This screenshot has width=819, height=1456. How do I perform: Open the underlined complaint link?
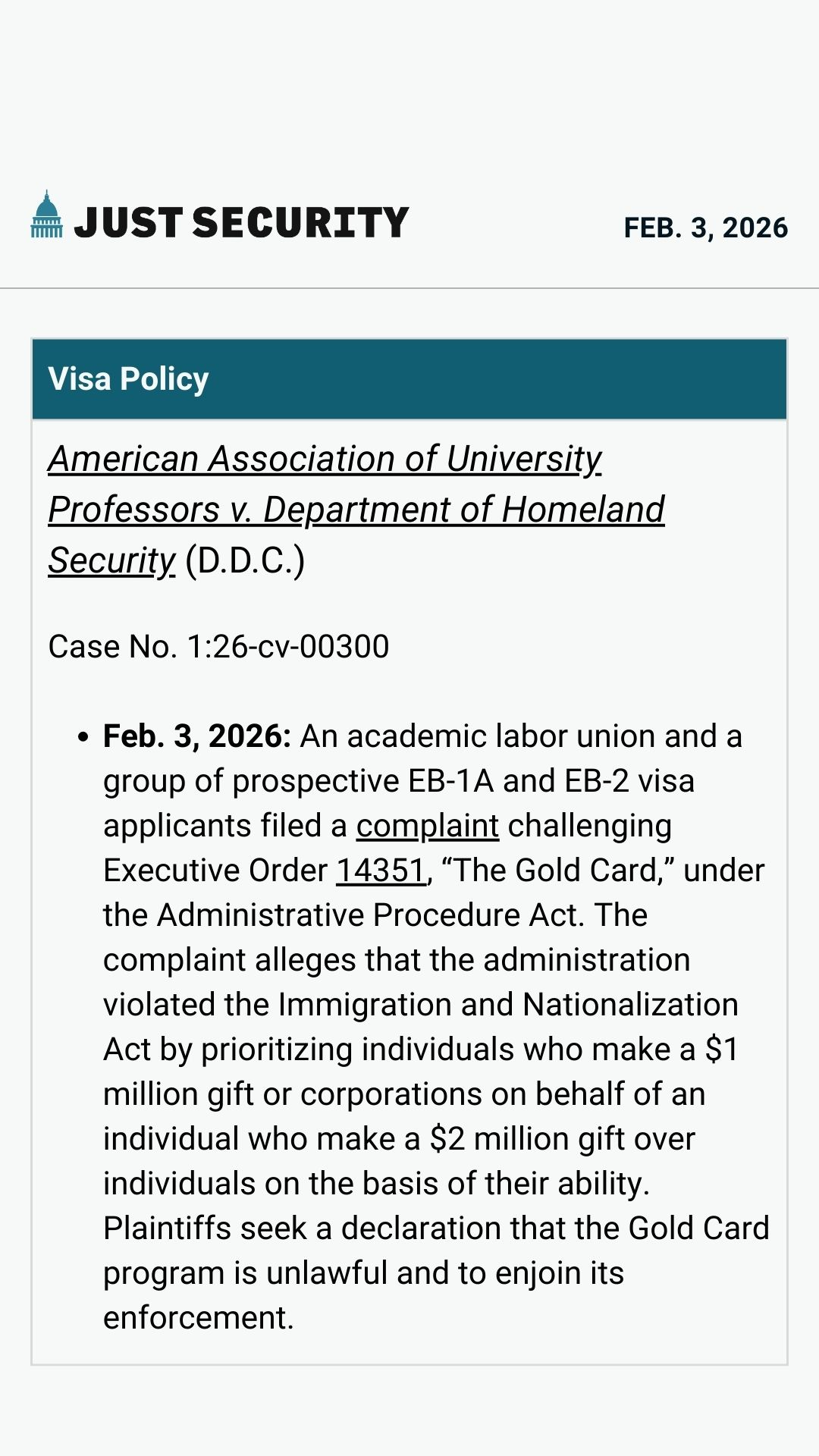[427, 826]
